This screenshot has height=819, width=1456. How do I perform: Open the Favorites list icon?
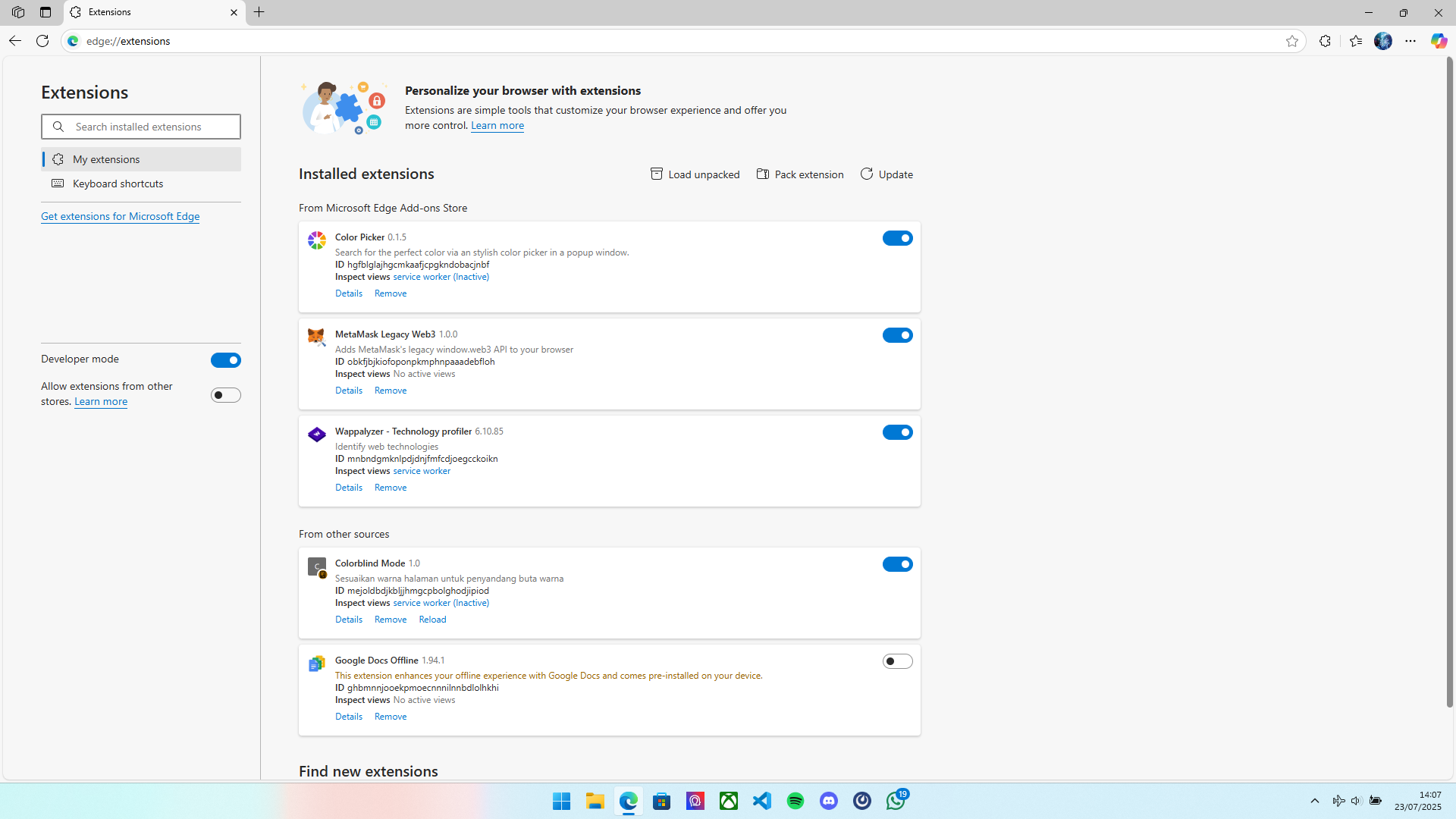[1356, 41]
